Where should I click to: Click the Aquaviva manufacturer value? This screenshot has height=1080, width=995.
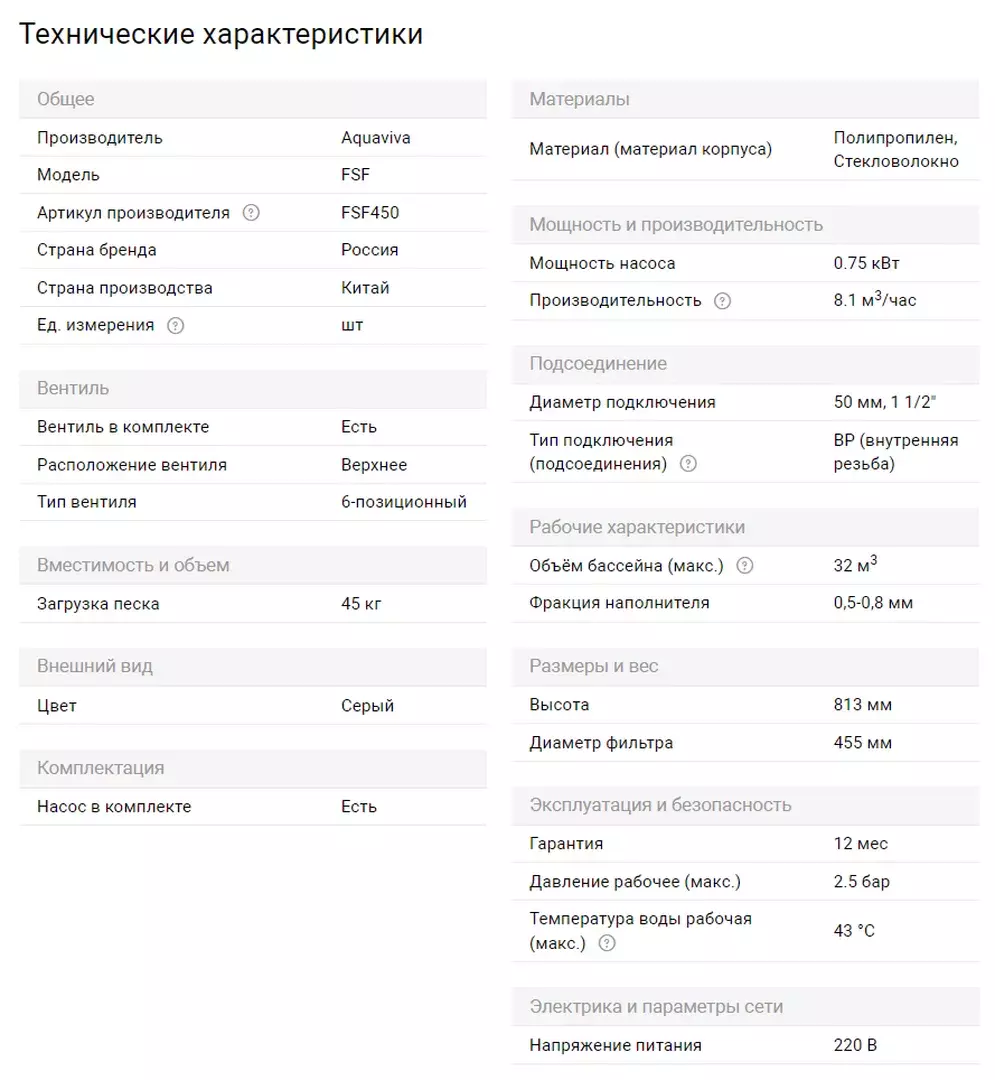376,138
